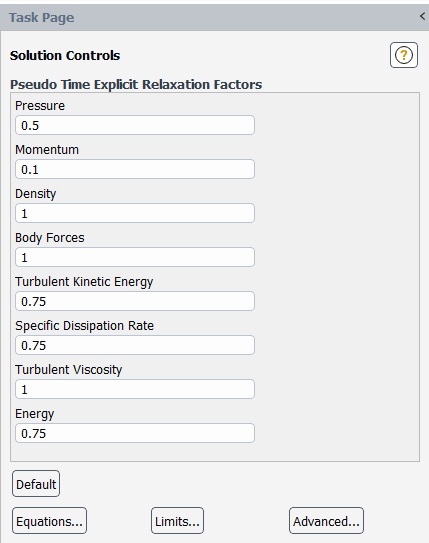Image resolution: width=429 pixels, height=543 pixels.
Task: Click the Solution Controls heading
Action: (65, 55)
